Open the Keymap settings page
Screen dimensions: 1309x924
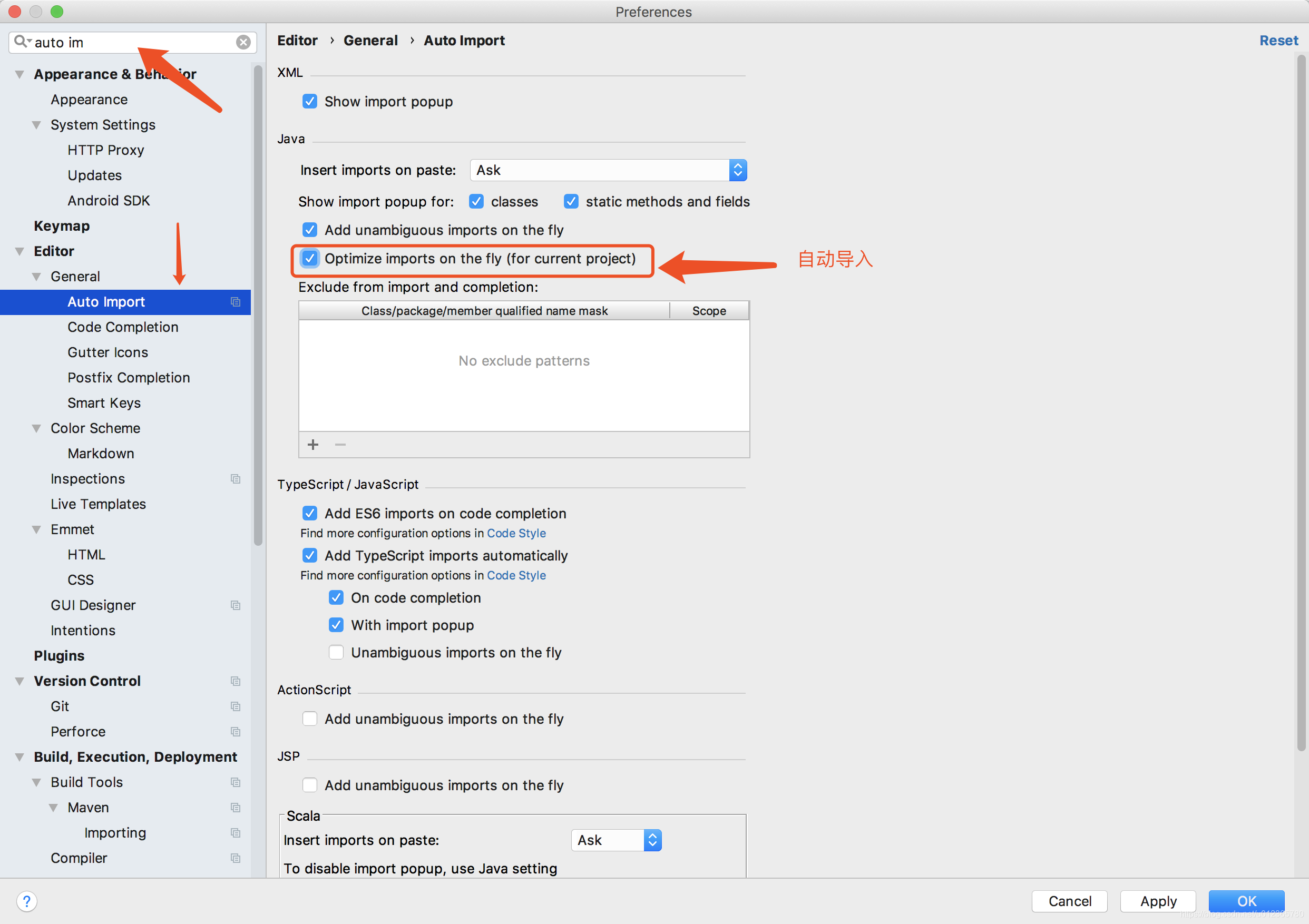point(62,227)
